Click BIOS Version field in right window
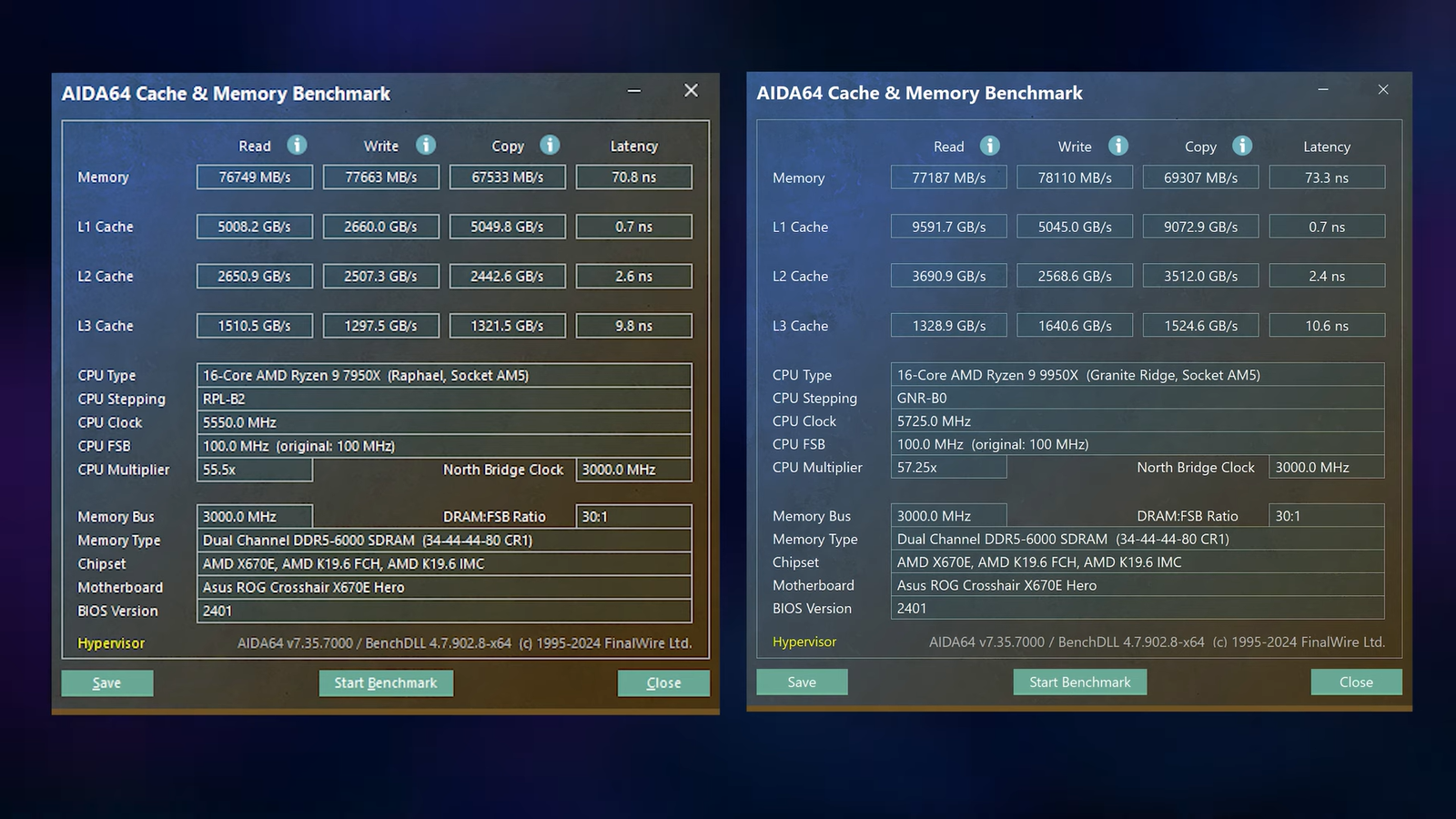Image resolution: width=1456 pixels, height=819 pixels. click(x=1137, y=608)
